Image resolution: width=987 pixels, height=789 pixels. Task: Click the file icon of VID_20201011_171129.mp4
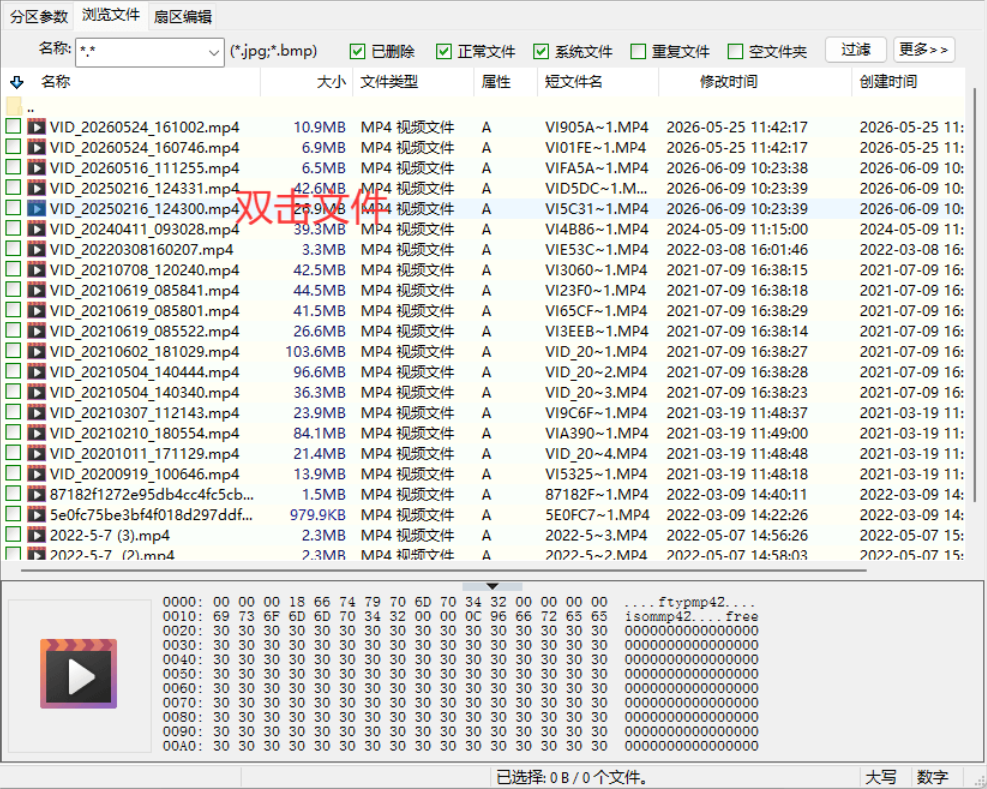[x=37, y=453]
